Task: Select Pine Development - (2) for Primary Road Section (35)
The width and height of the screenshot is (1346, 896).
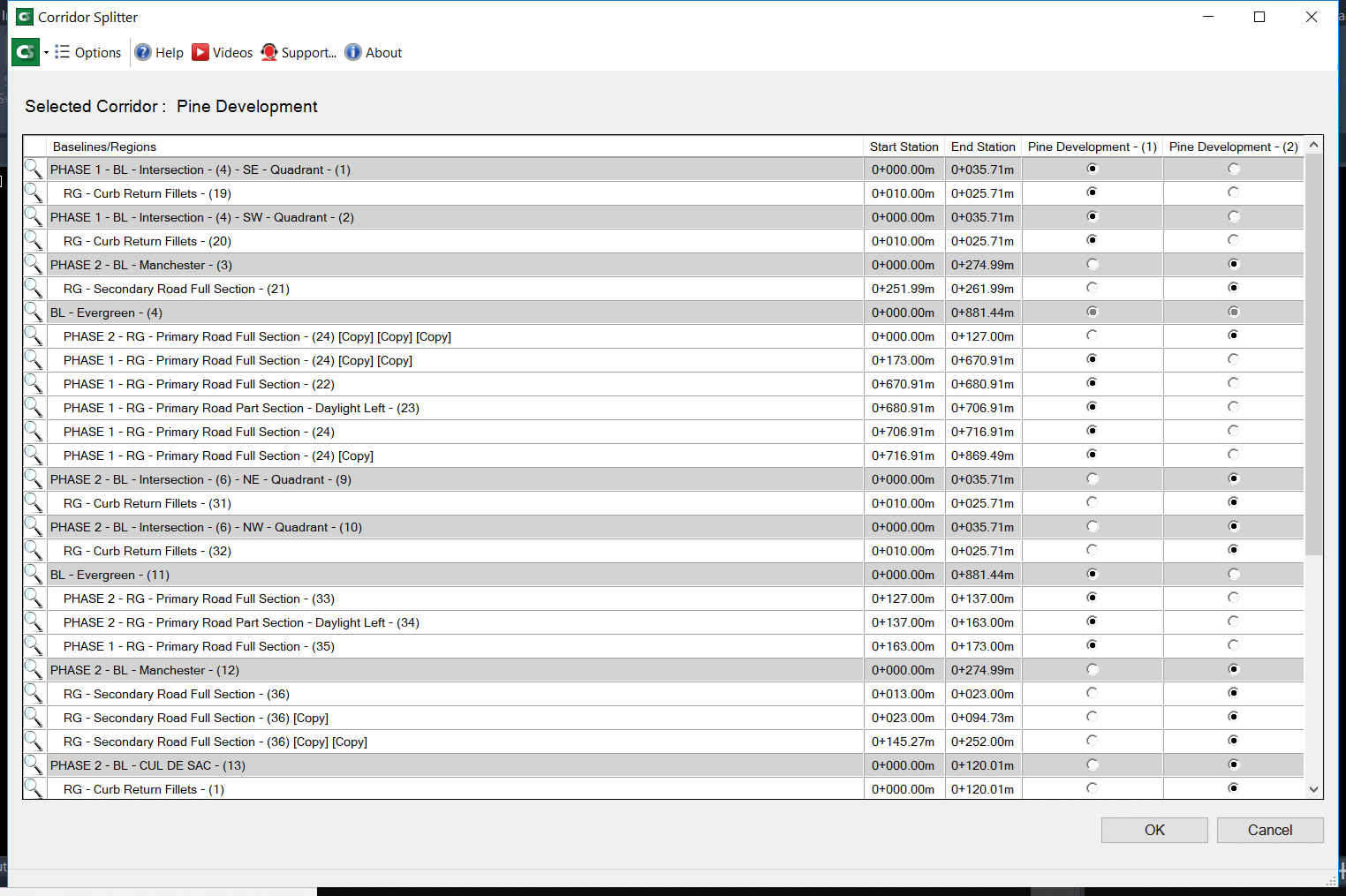Action: 1234,645
